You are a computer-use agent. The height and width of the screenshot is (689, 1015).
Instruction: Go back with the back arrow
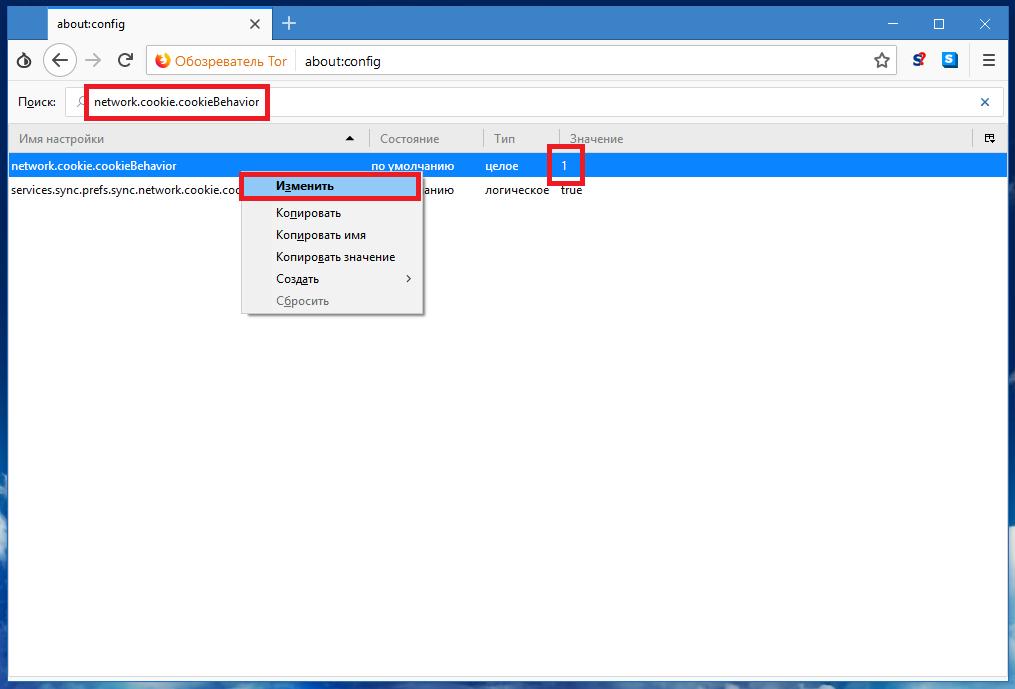click(x=60, y=61)
